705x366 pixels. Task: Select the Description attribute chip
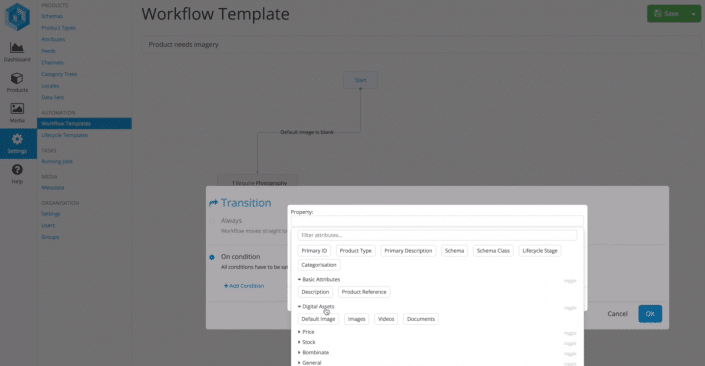coord(315,292)
